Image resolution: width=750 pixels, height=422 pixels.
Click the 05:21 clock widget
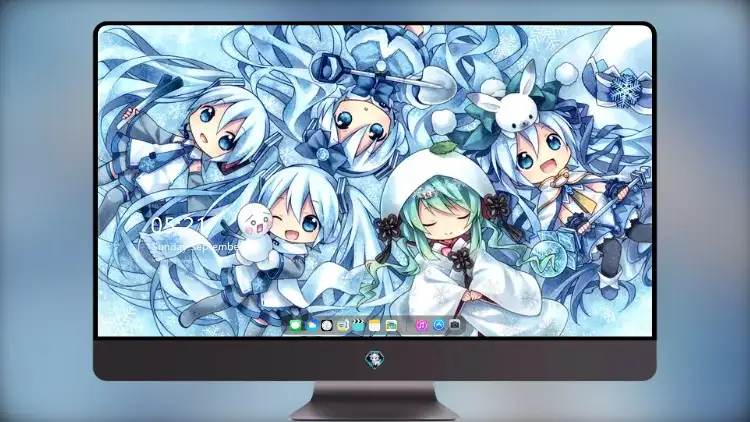[178, 225]
